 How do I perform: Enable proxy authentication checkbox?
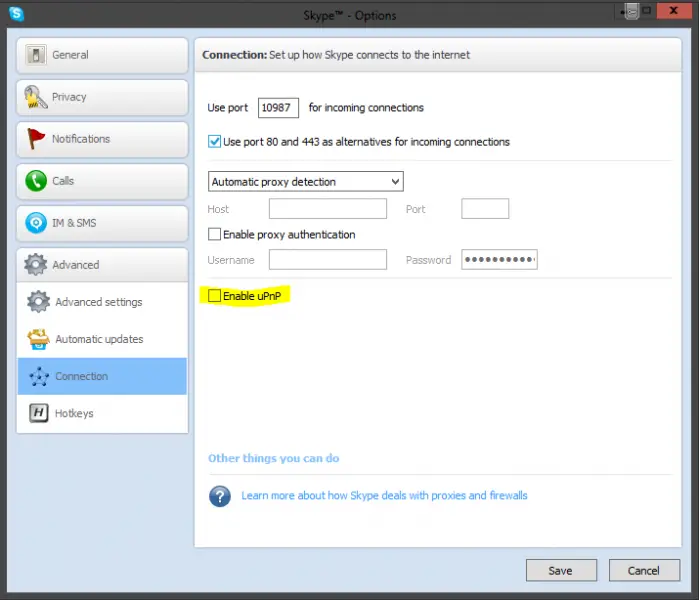click(214, 234)
